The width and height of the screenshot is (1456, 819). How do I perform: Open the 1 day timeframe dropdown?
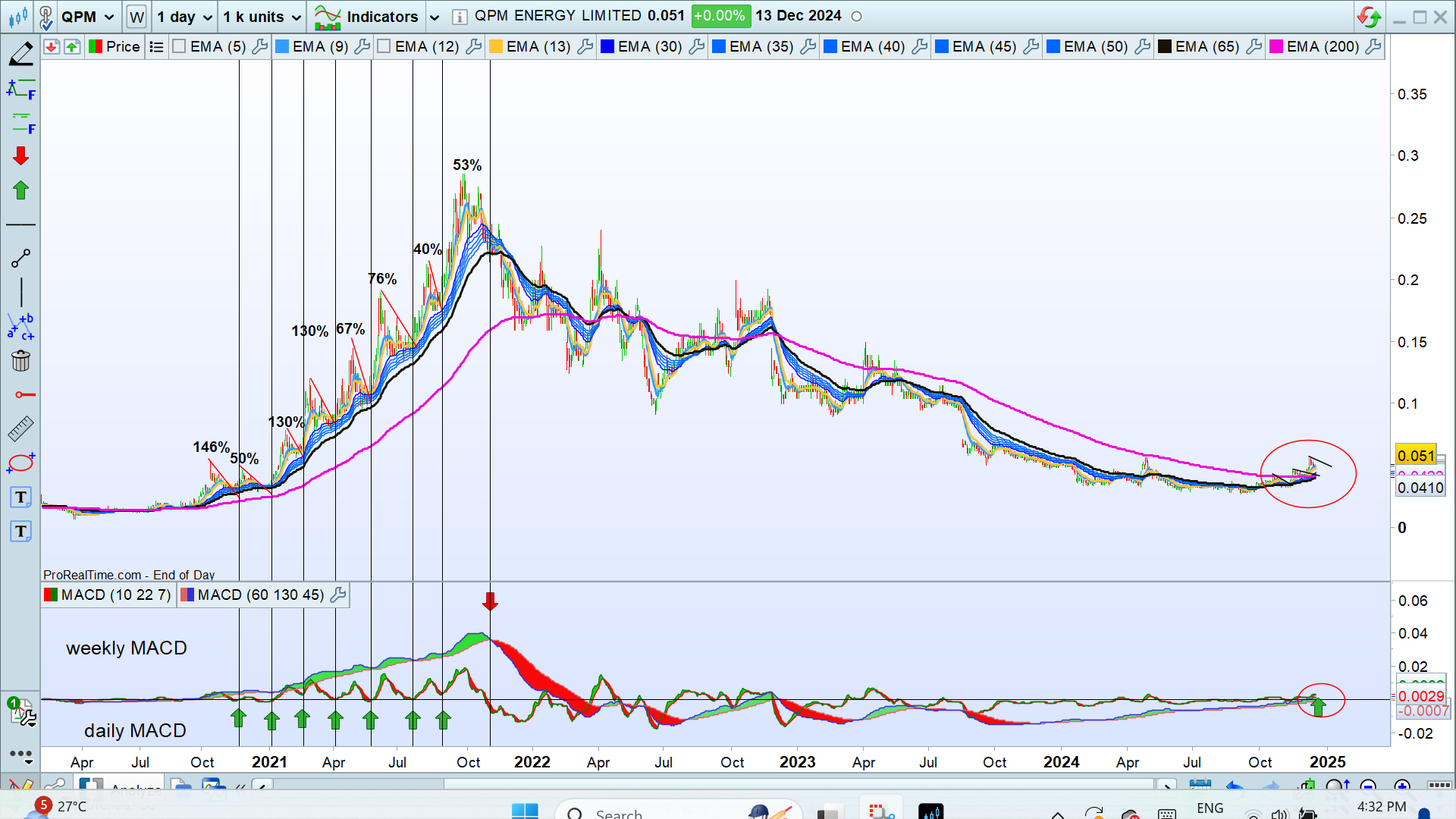184,17
